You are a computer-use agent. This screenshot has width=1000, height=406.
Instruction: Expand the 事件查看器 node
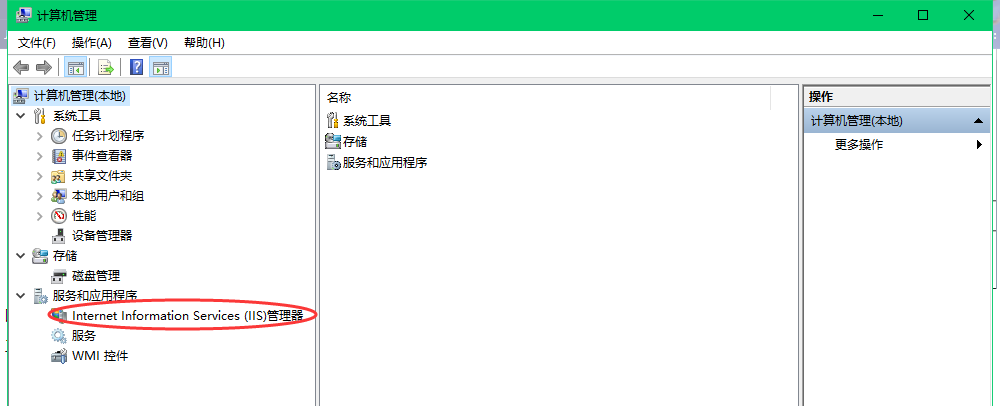40,156
